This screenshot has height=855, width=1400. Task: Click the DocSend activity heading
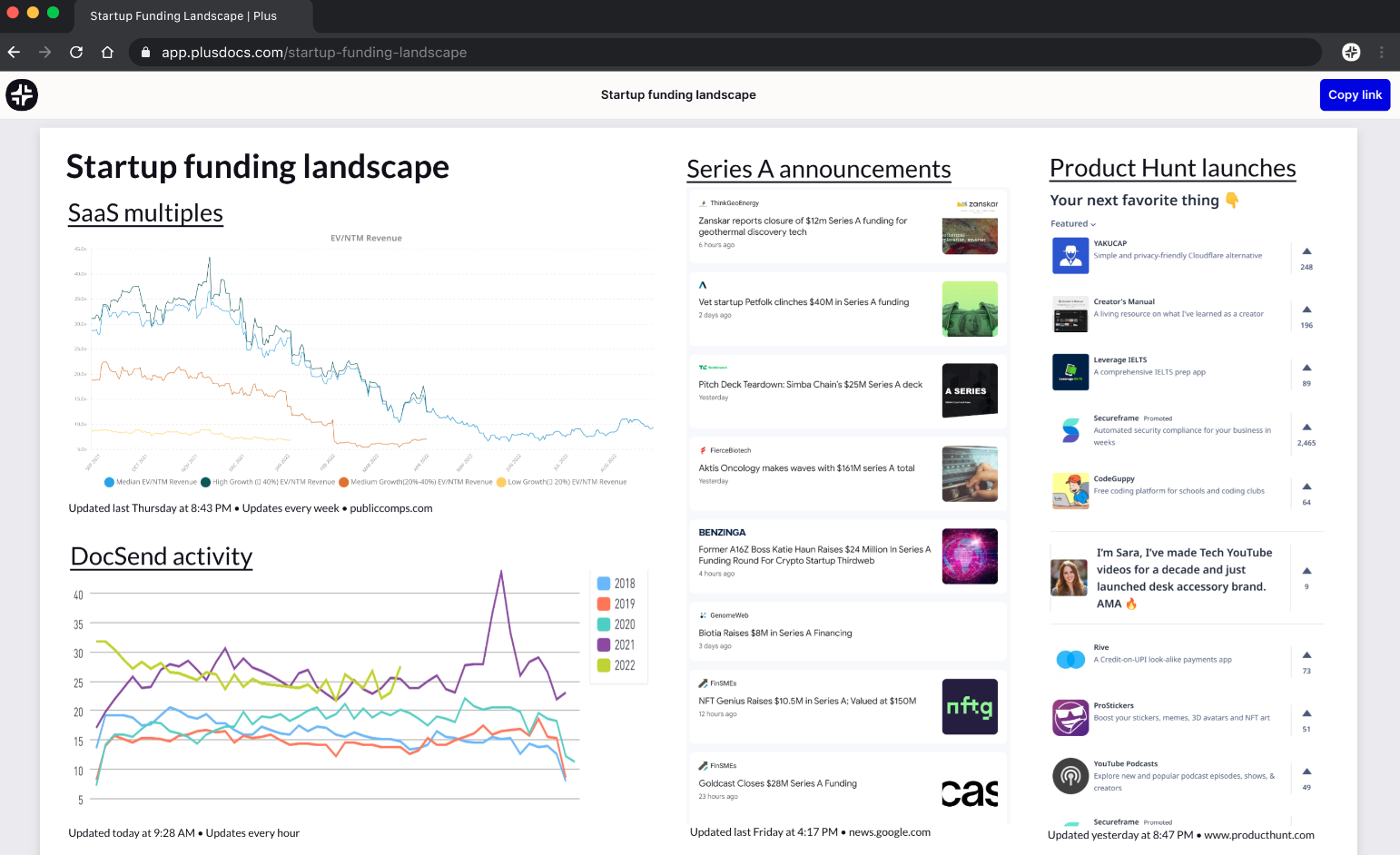[x=162, y=556]
